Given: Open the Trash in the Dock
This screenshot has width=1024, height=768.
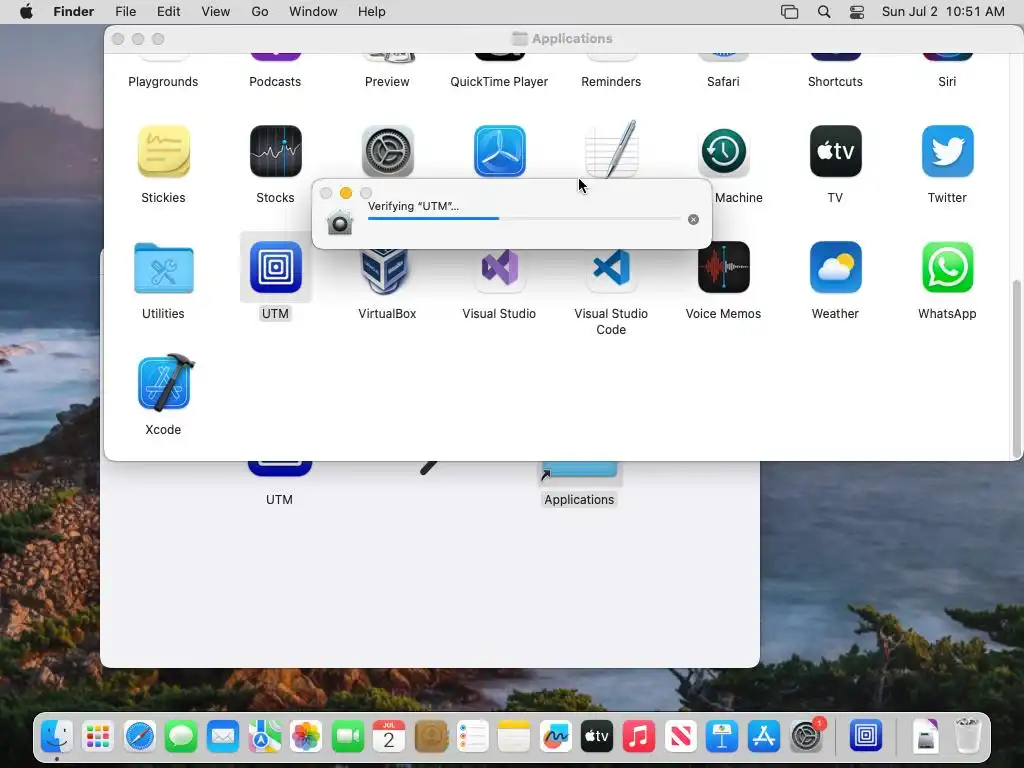Looking at the screenshot, I should pyautogui.click(x=967, y=736).
